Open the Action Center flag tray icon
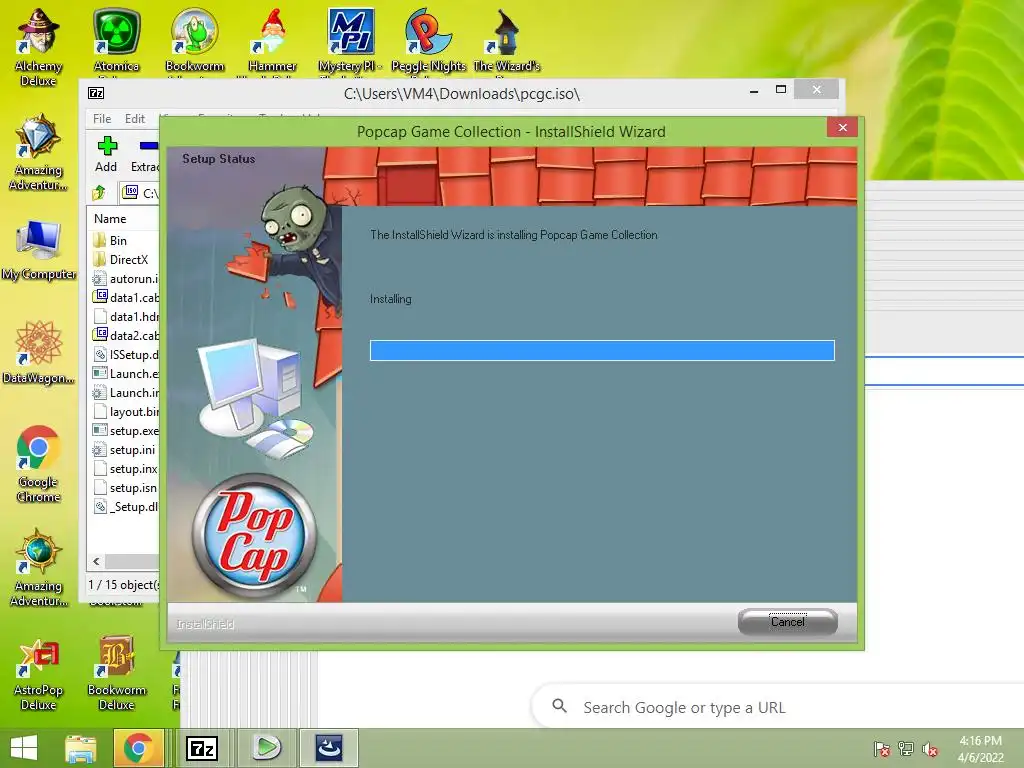Screen dimensions: 1024x768 click(882, 749)
